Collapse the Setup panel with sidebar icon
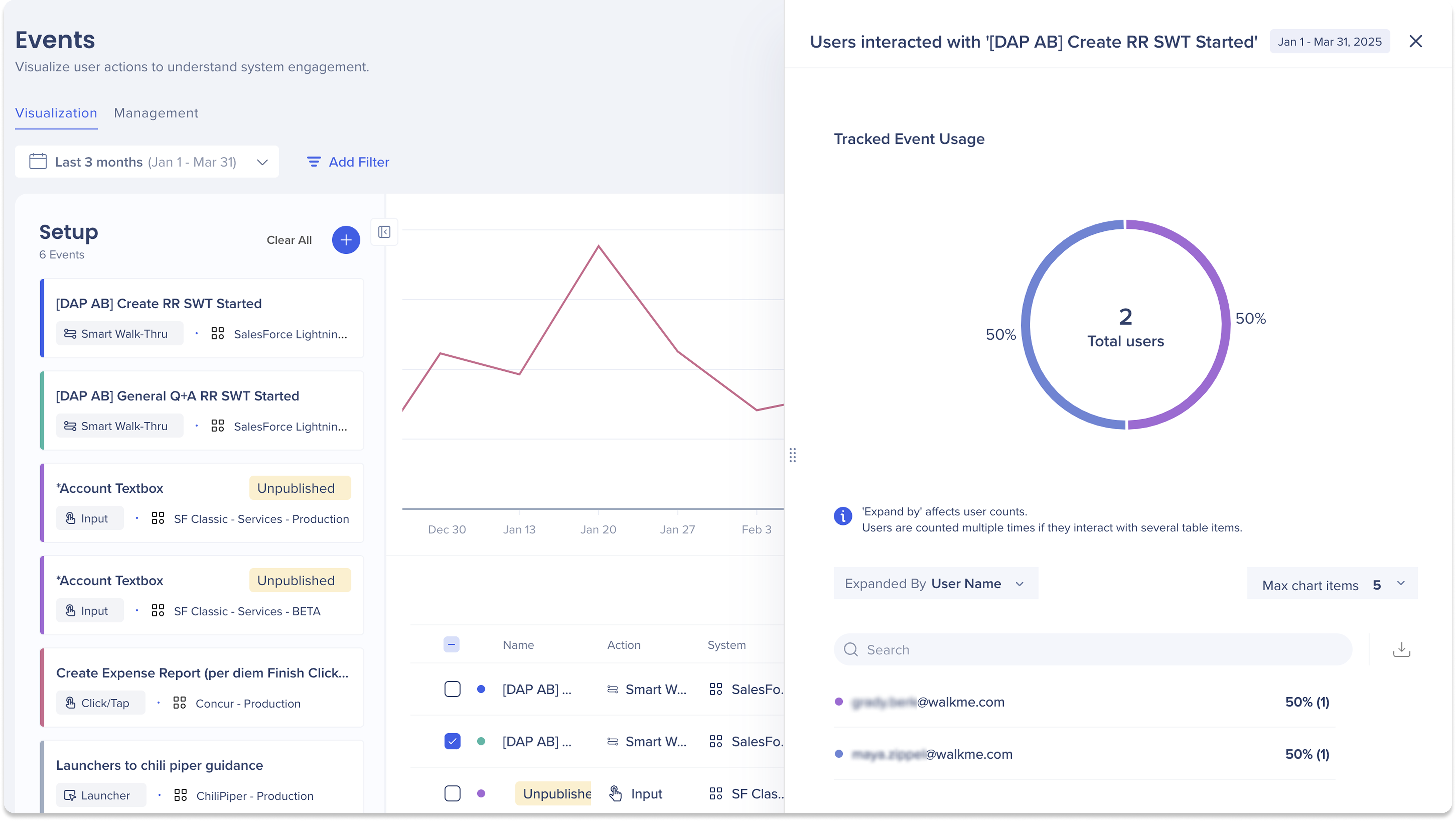This screenshot has width=1456, height=821. coord(384,232)
